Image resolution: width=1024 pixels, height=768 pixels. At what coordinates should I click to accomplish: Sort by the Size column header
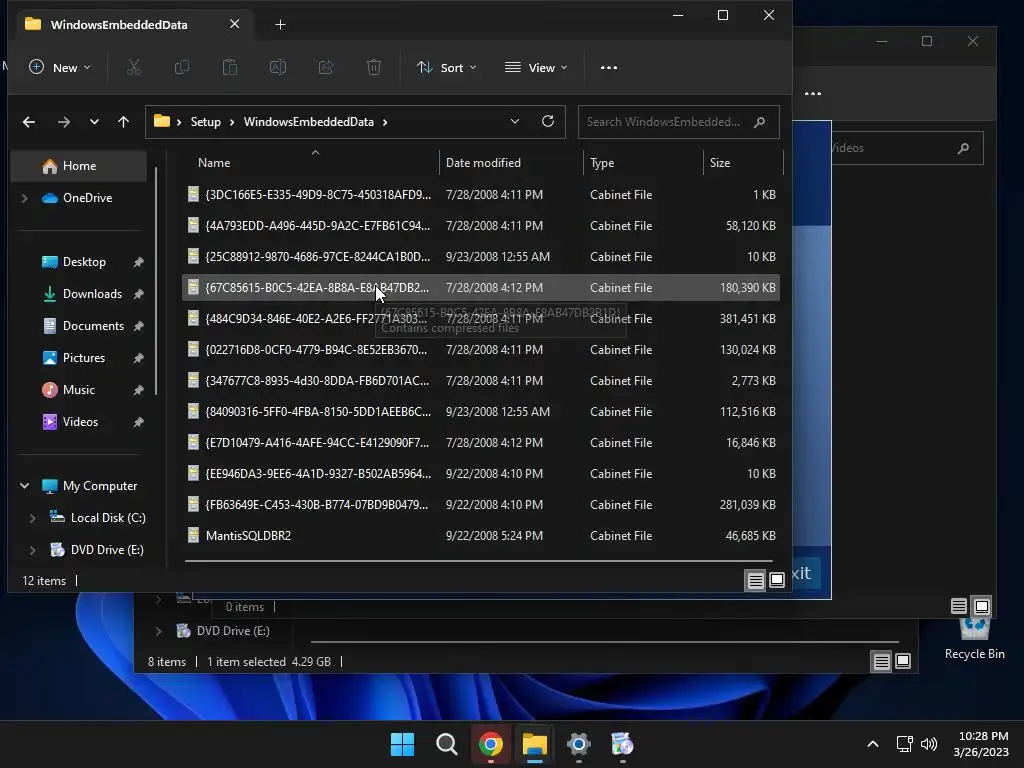(720, 163)
